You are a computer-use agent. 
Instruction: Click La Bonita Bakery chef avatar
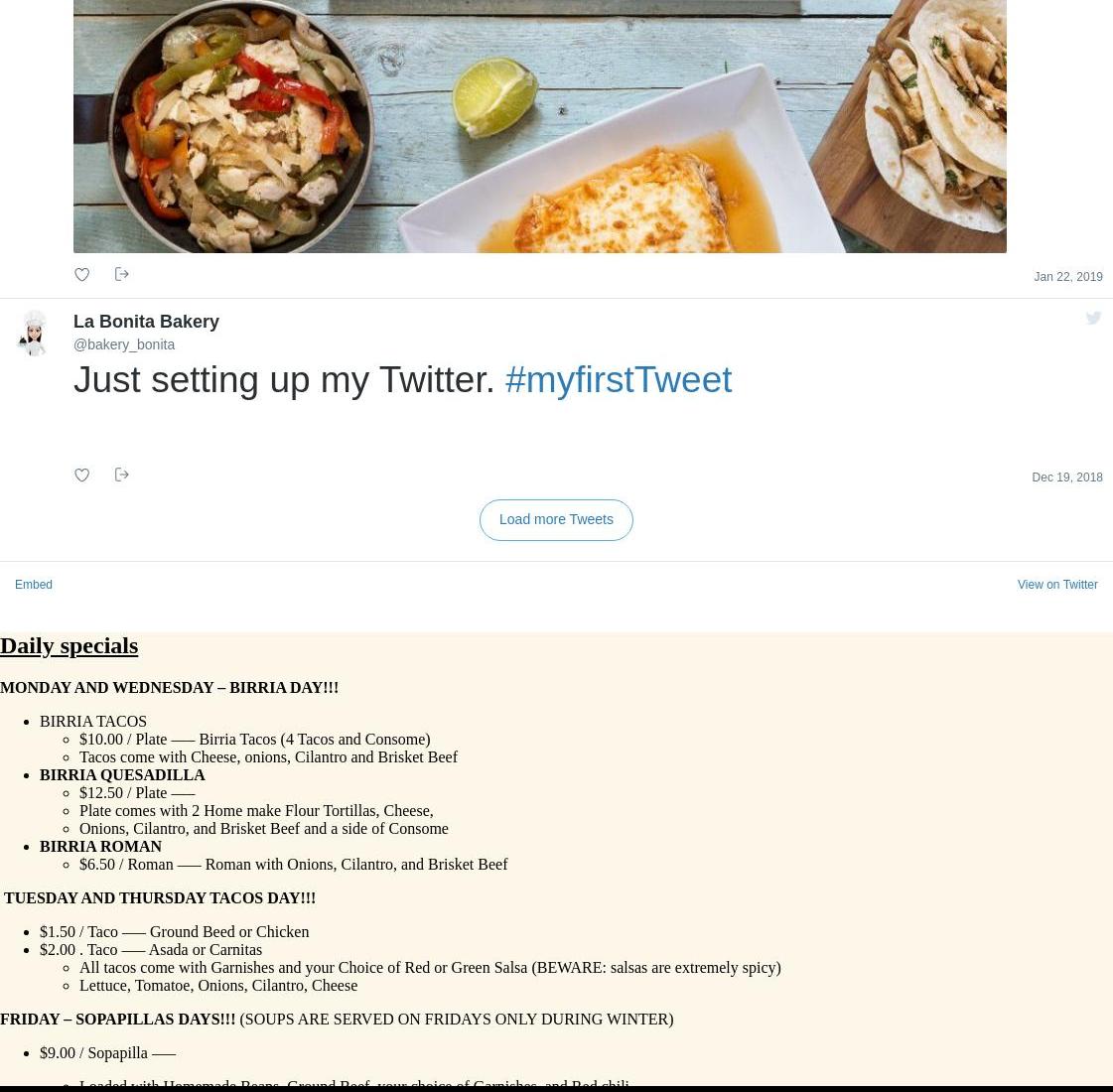point(34,333)
